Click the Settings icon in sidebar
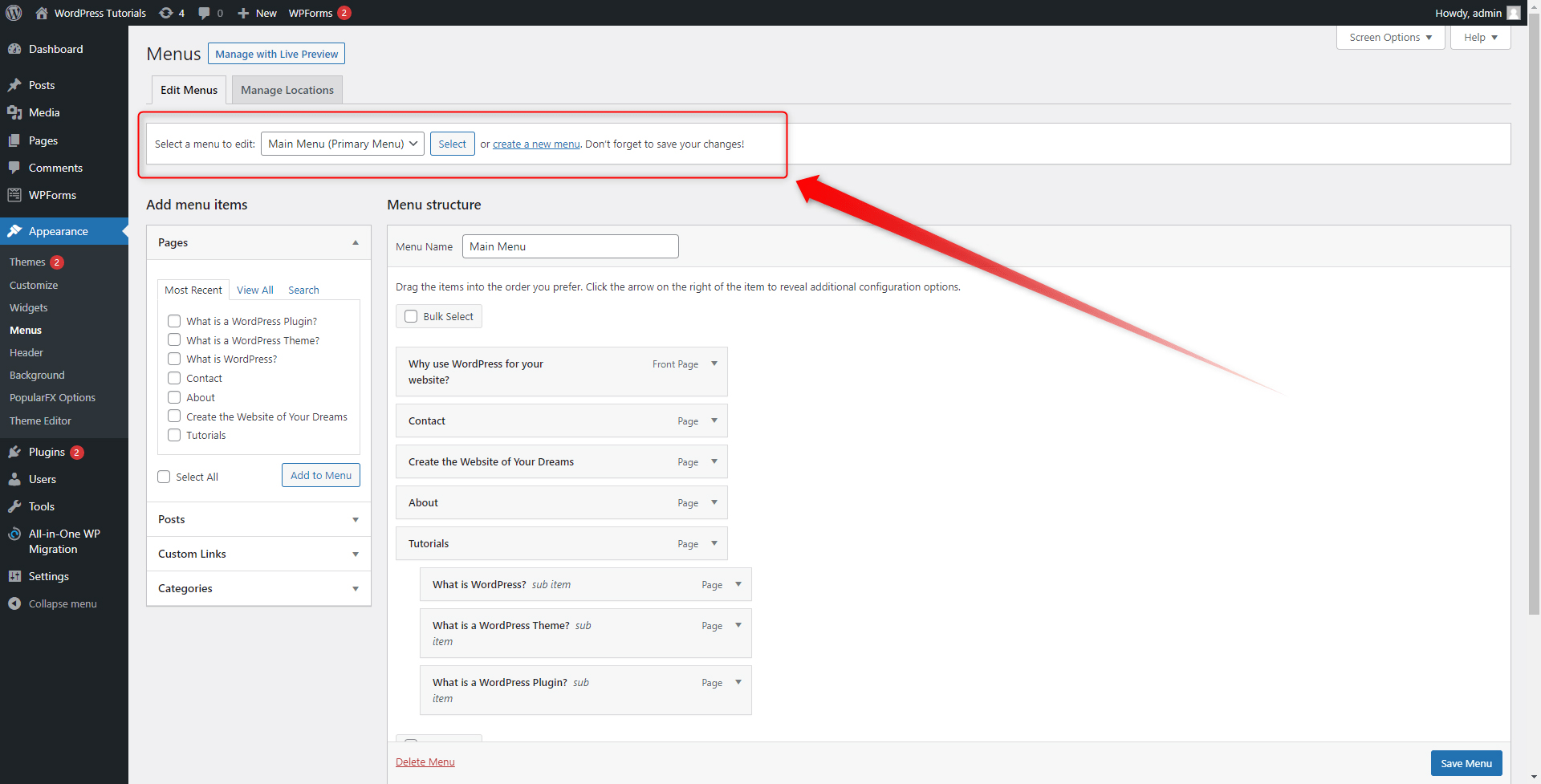This screenshot has width=1541, height=784. (x=14, y=576)
